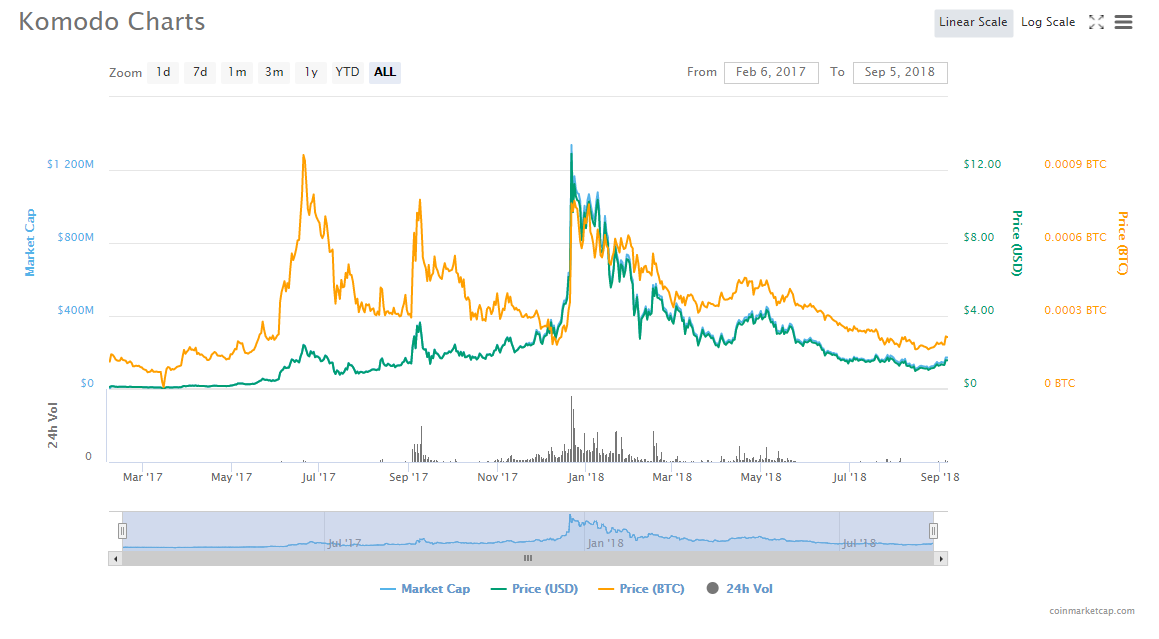Click the coinmarketcap.com credit link
The height and width of the screenshot is (639, 1159).
pos(1092,611)
